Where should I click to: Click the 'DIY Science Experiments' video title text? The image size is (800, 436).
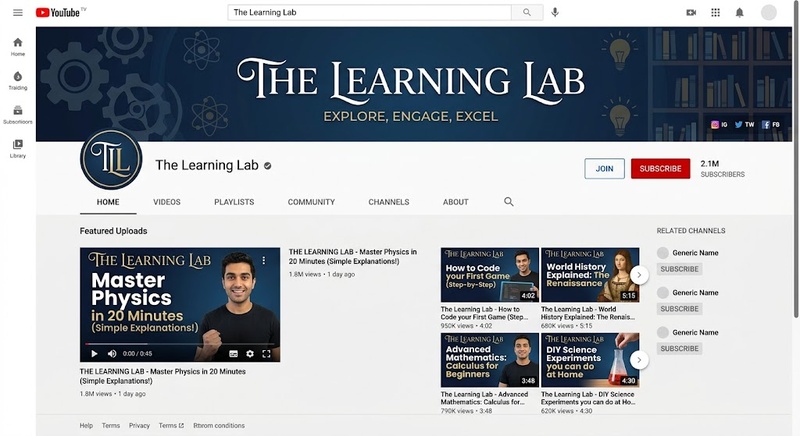(x=588, y=398)
